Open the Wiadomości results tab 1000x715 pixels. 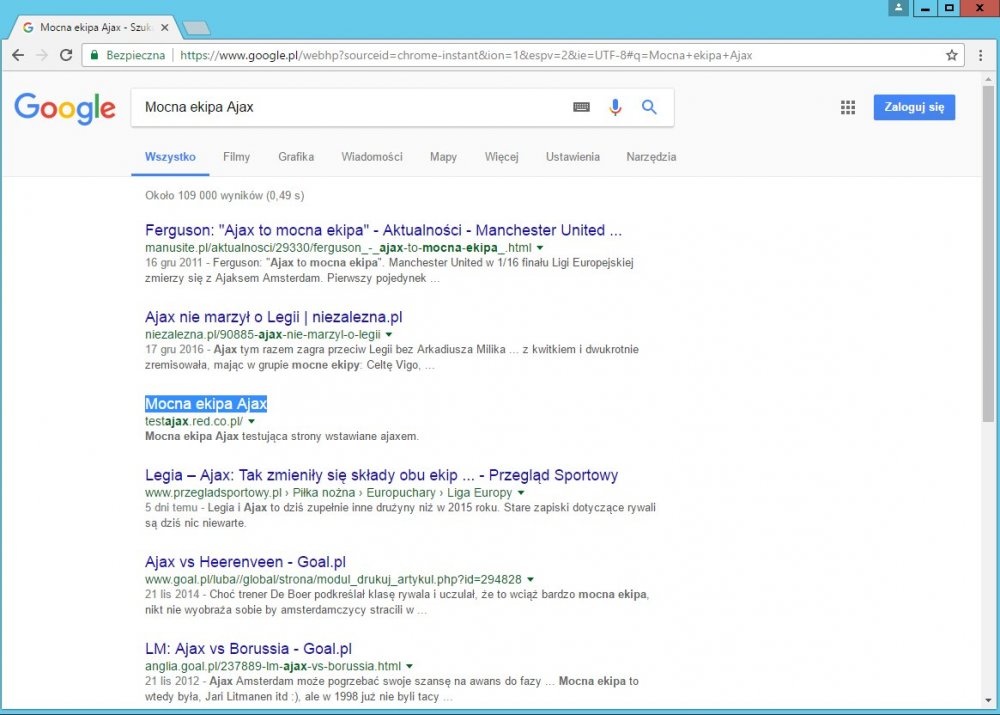pos(372,157)
